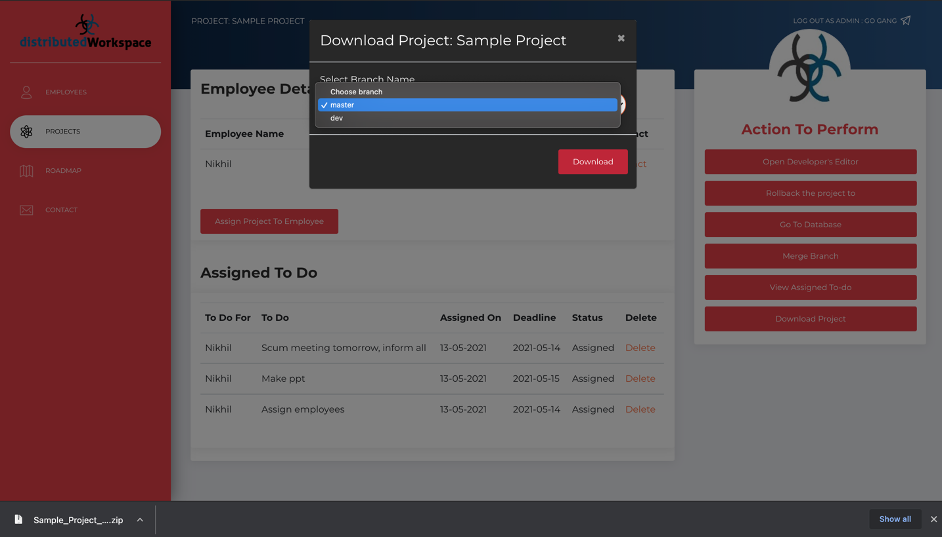The height and width of the screenshot is (537, 943).
Task: Click the paper plane icon beside logout
Action: pyautogui.click(x=906, y=20)
